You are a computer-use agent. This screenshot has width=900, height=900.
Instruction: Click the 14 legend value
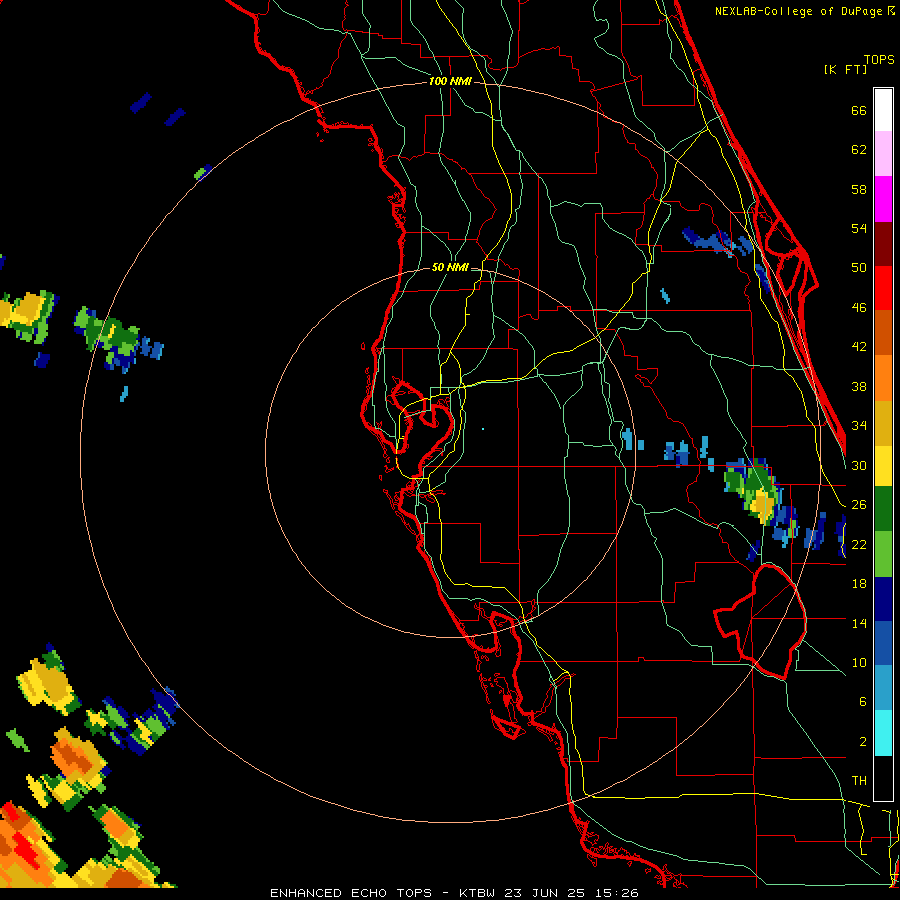click(x=859, y=623)
